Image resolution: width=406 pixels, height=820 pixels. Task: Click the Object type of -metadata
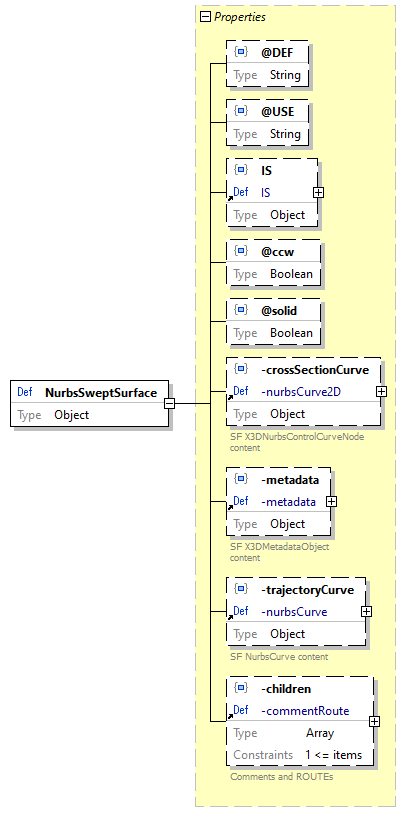click(x=287, y=524)
